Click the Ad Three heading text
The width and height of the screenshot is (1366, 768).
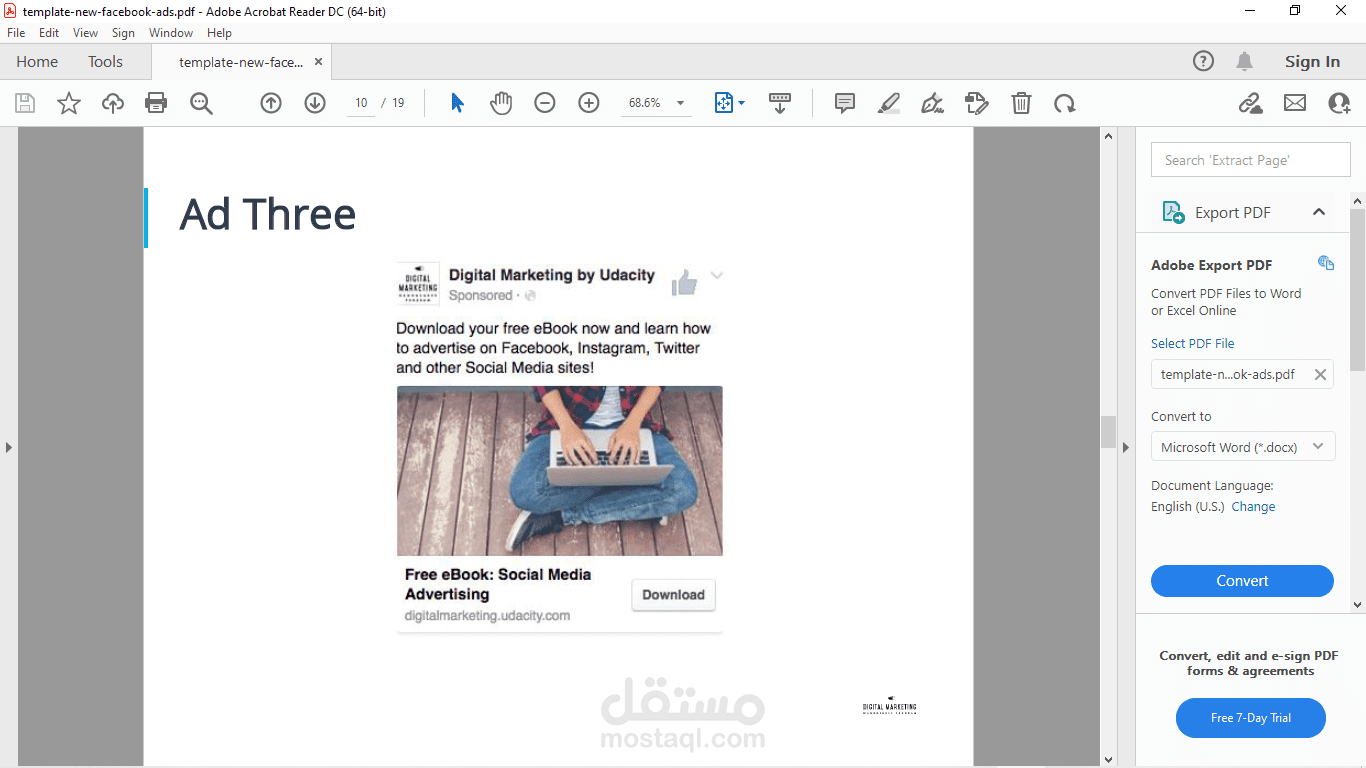(x=268, y=214)
